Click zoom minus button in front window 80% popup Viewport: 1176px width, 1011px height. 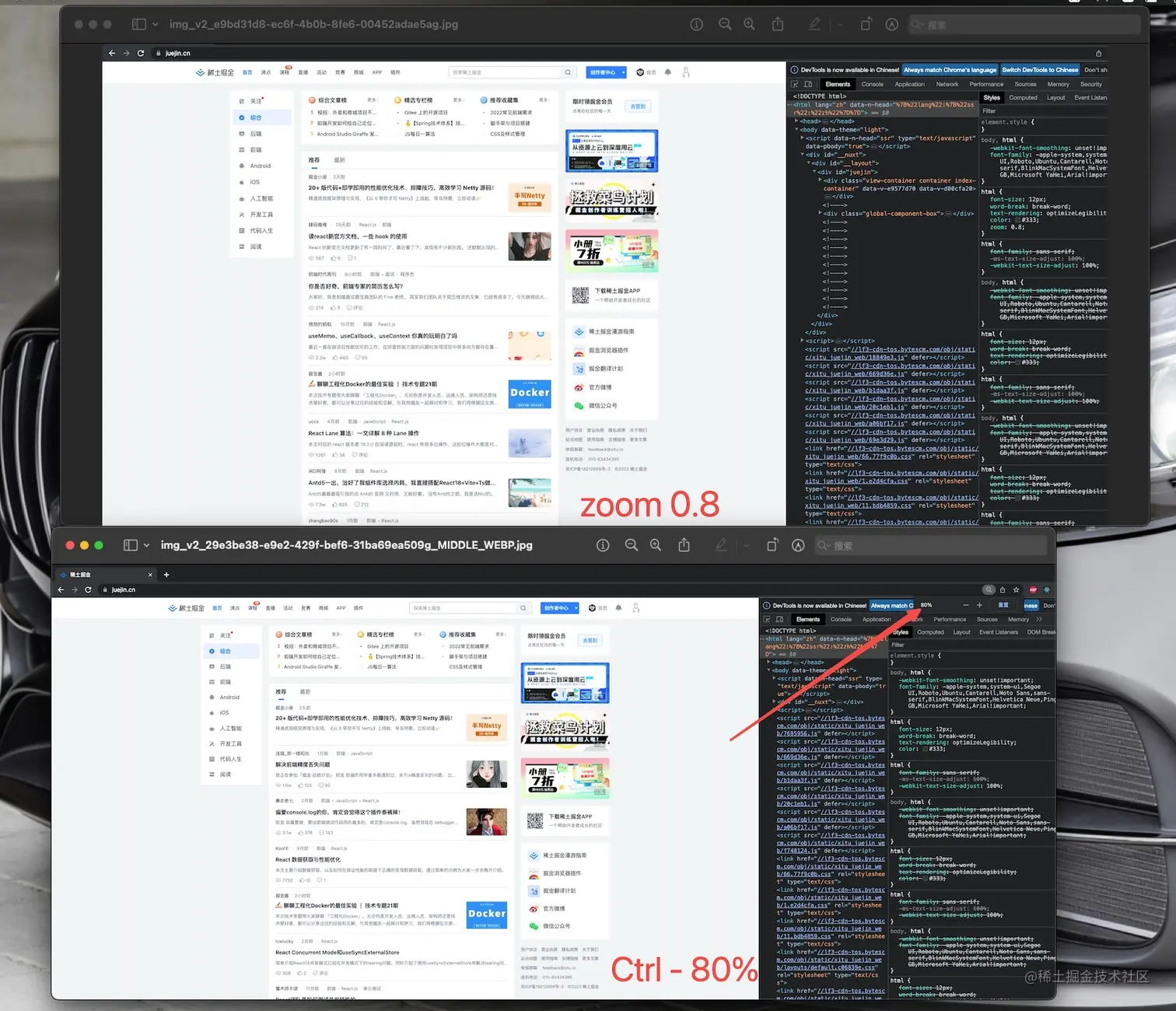click(966, 604)
